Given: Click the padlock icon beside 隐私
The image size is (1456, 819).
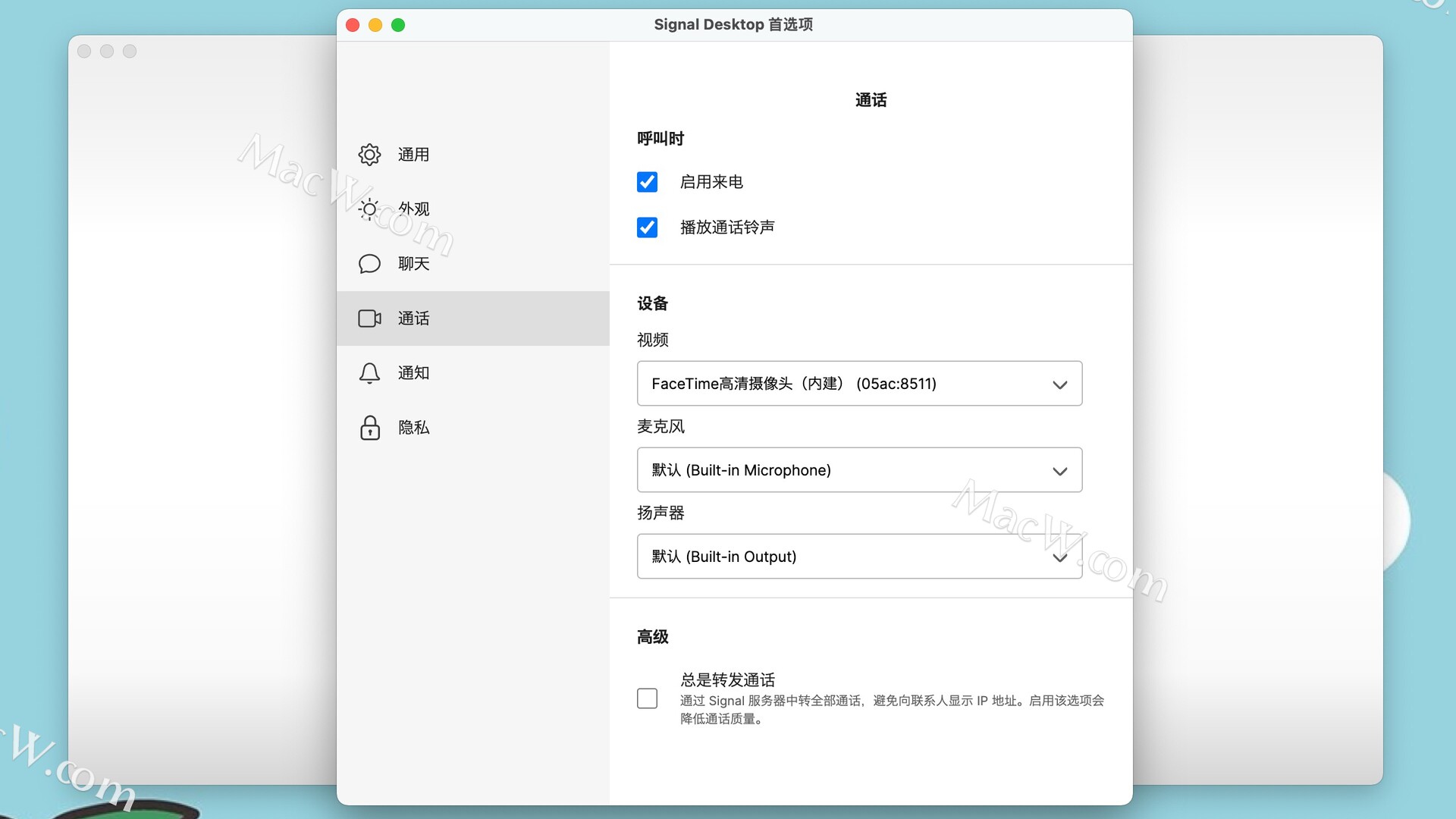Looking at the screenshot, I should tap(369, 428).
